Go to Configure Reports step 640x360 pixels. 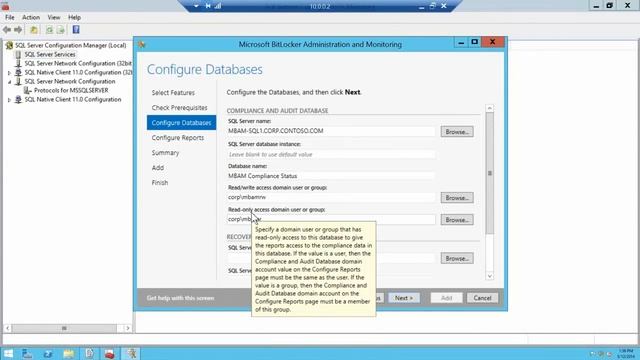point(178,138)
